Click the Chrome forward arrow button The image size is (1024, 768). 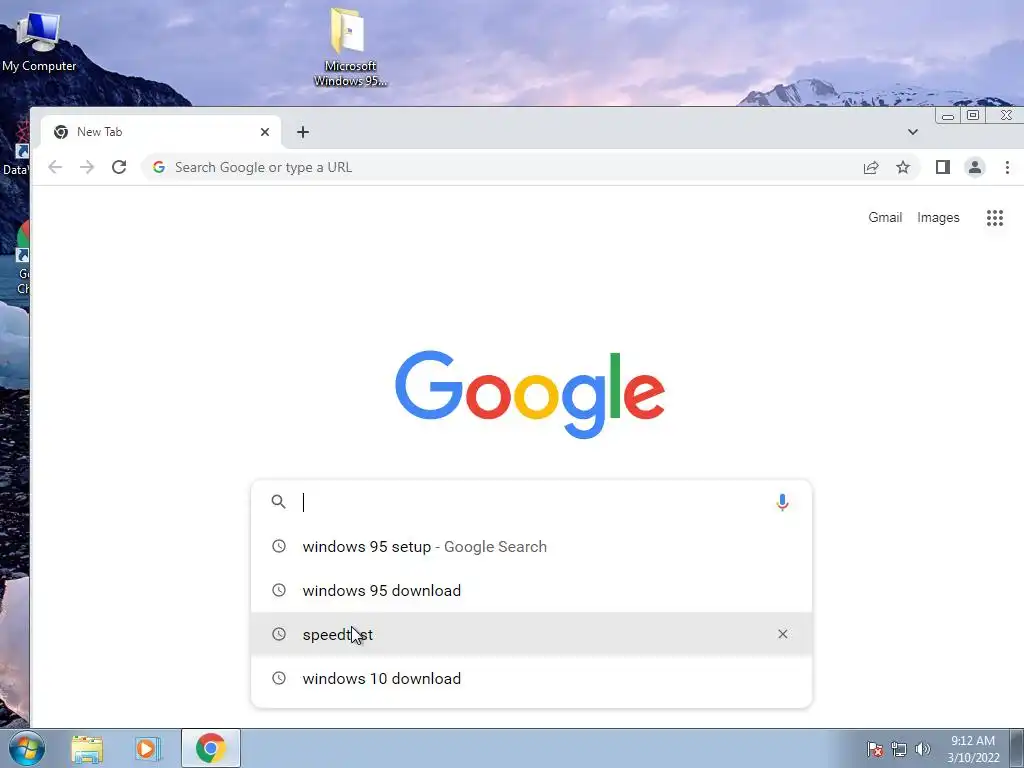(x=87, y=167)
